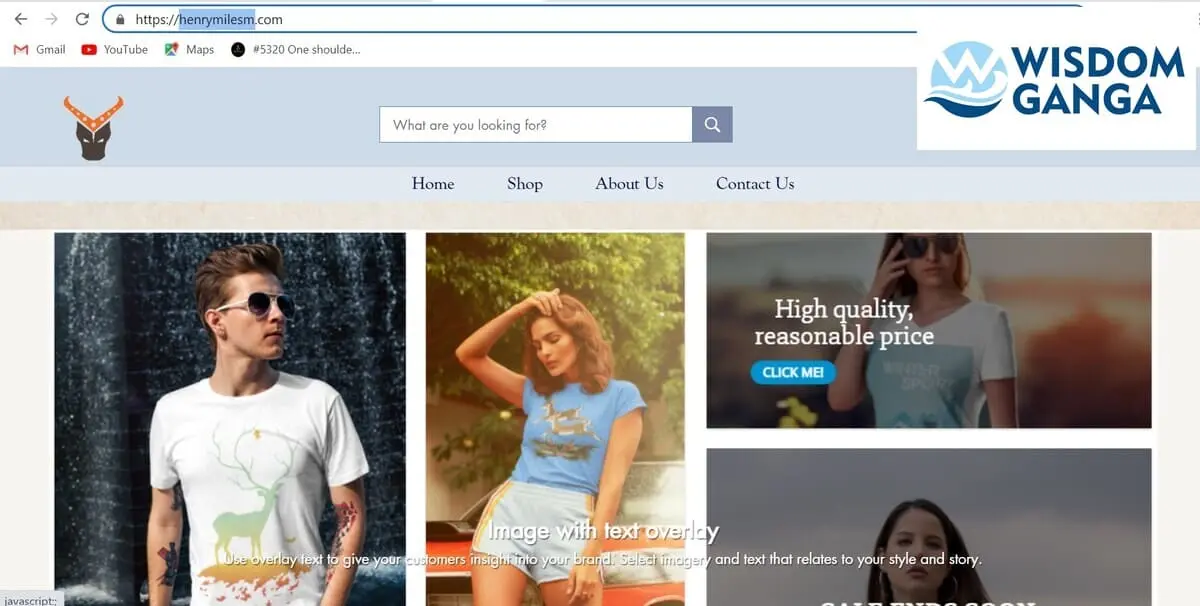Click the woman in blue t-shirt image
The width and height of the screenshot is (1200, 606).
pyautogui.click(x=555, y=419)
